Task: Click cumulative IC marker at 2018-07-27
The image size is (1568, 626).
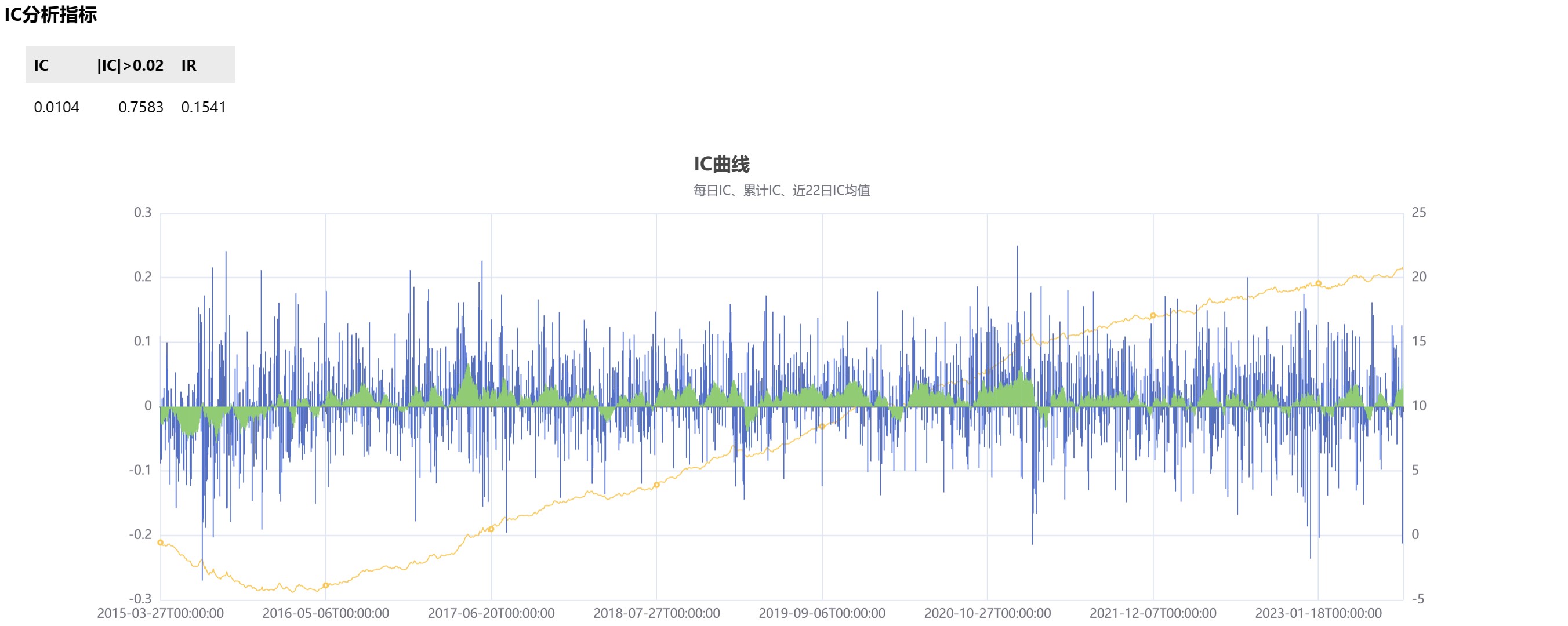Action: 657,485
